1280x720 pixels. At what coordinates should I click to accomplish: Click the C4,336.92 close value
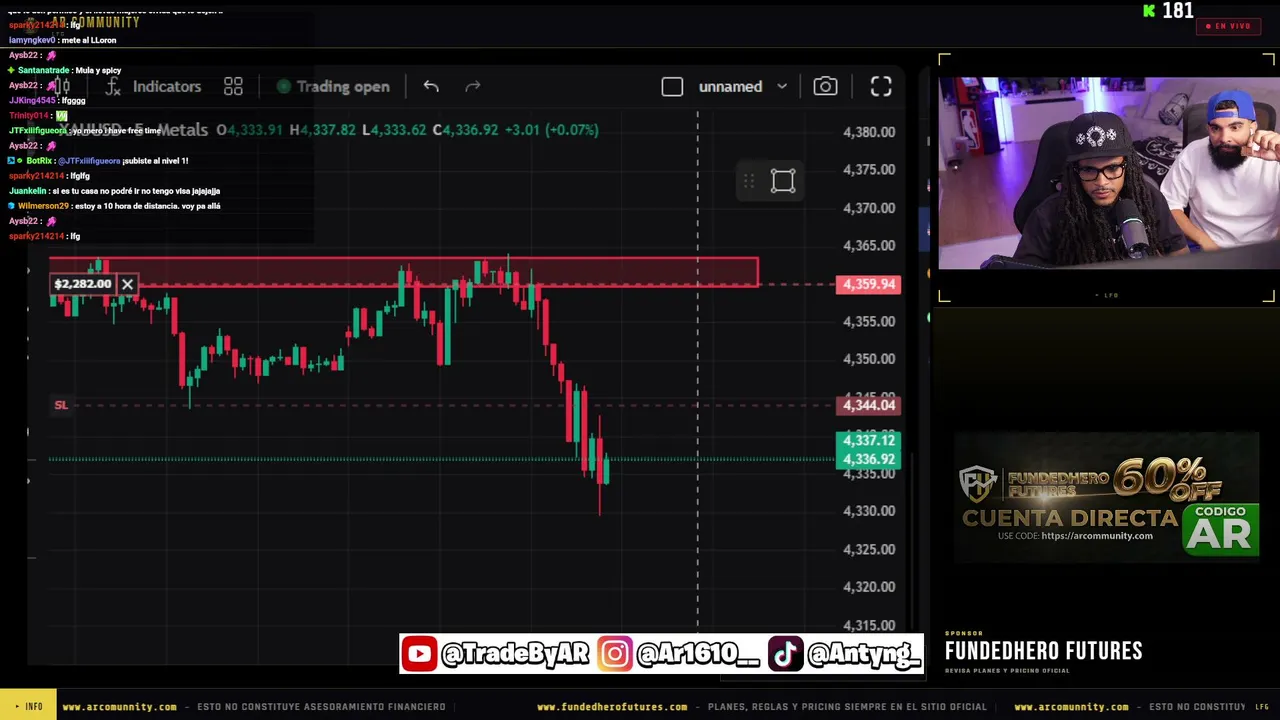click(466, 130)
